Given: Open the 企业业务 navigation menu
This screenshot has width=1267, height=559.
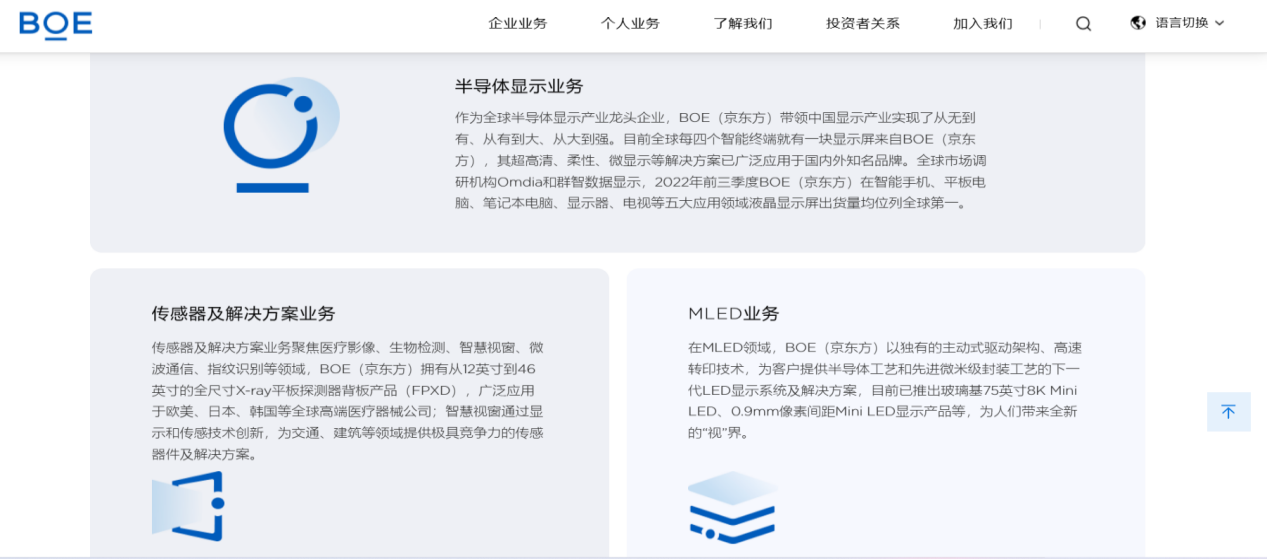Looking at the screenshot, I should click(517, 24).
